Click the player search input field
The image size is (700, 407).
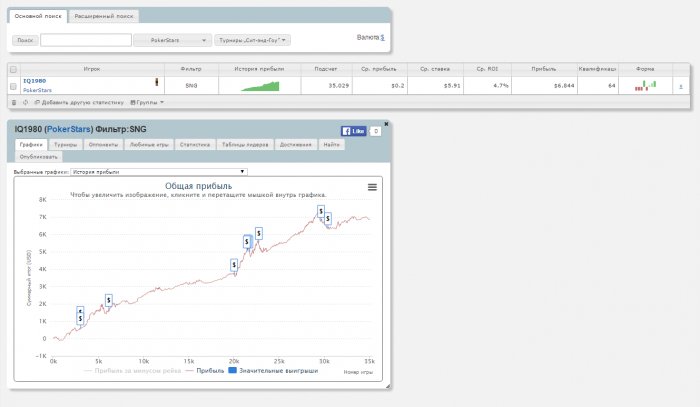click(86, 40)
